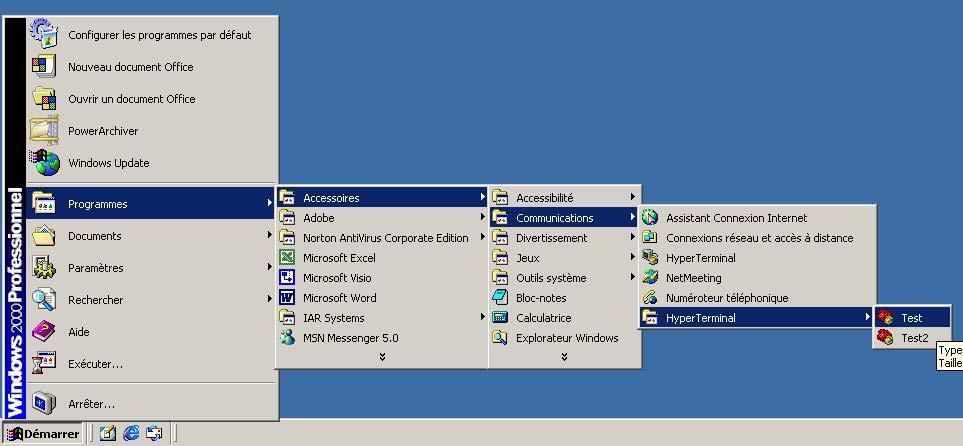
Task: Expand the Paramètres submenu arrow
Action: [270, 267]
